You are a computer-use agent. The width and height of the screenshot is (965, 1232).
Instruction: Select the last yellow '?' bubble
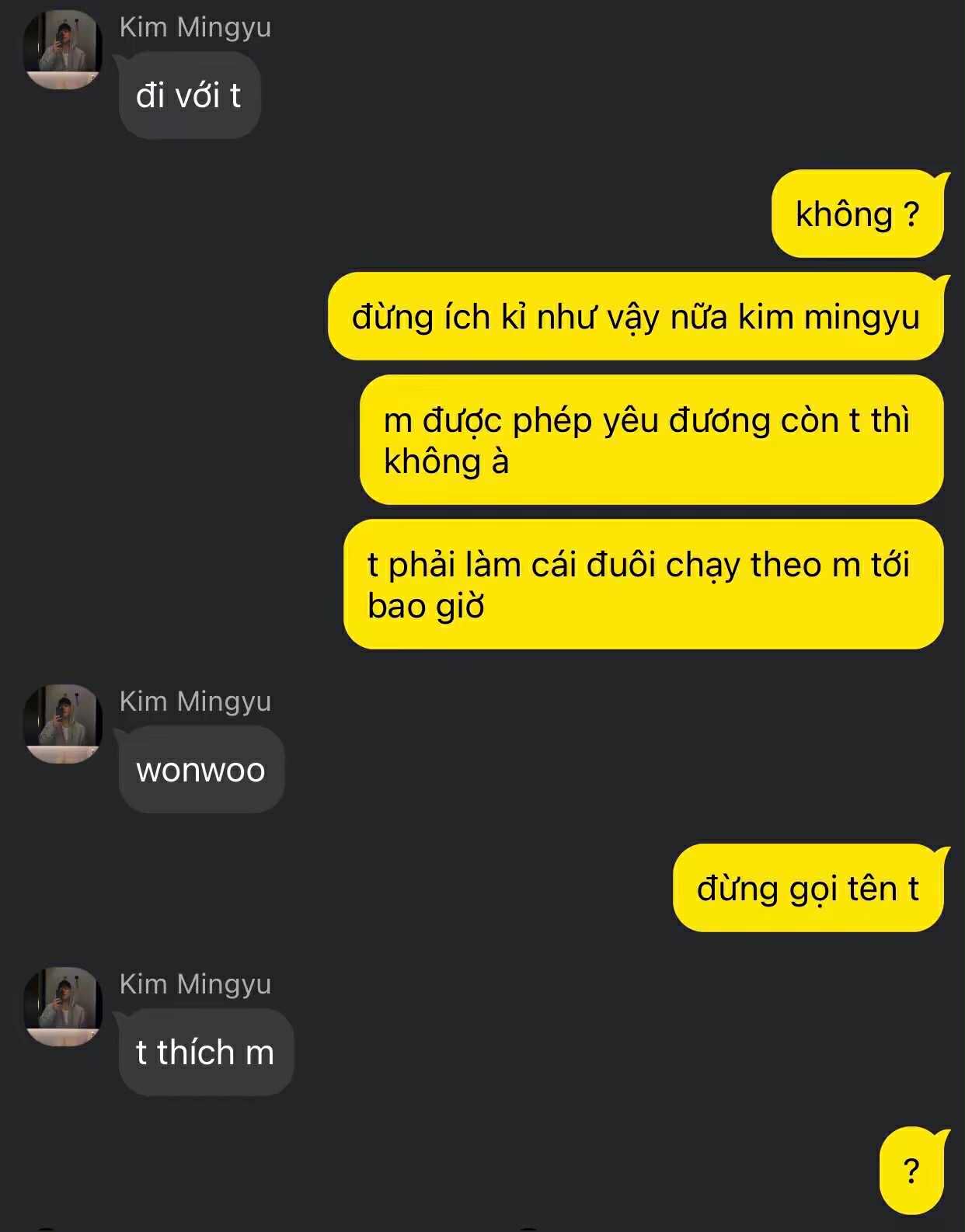(912, 1171)
